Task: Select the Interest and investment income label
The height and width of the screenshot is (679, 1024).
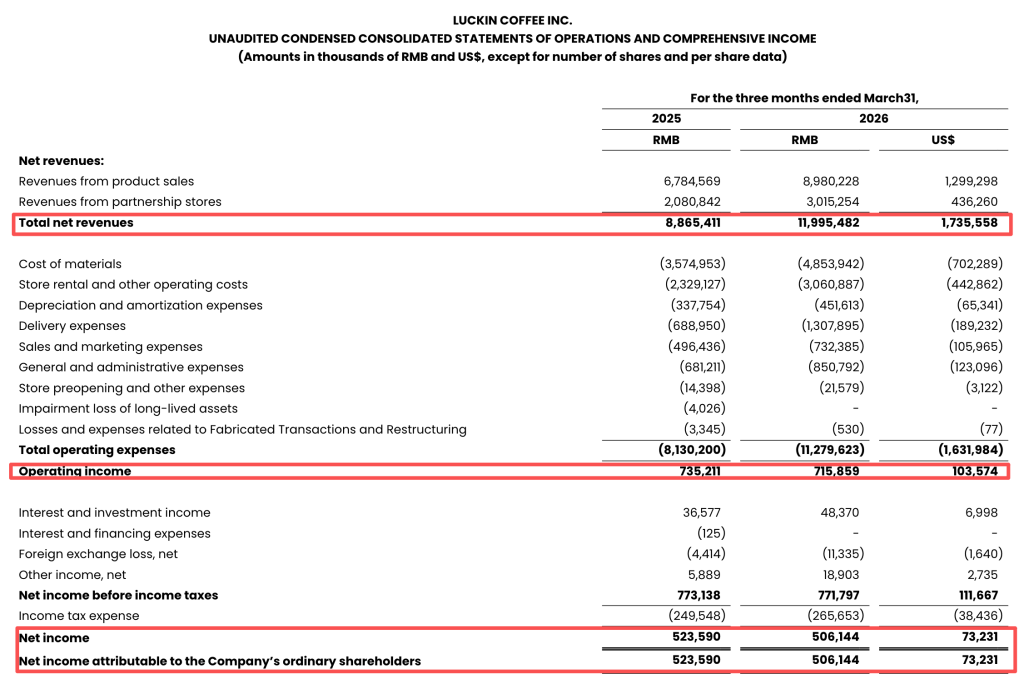Action: 114,512
